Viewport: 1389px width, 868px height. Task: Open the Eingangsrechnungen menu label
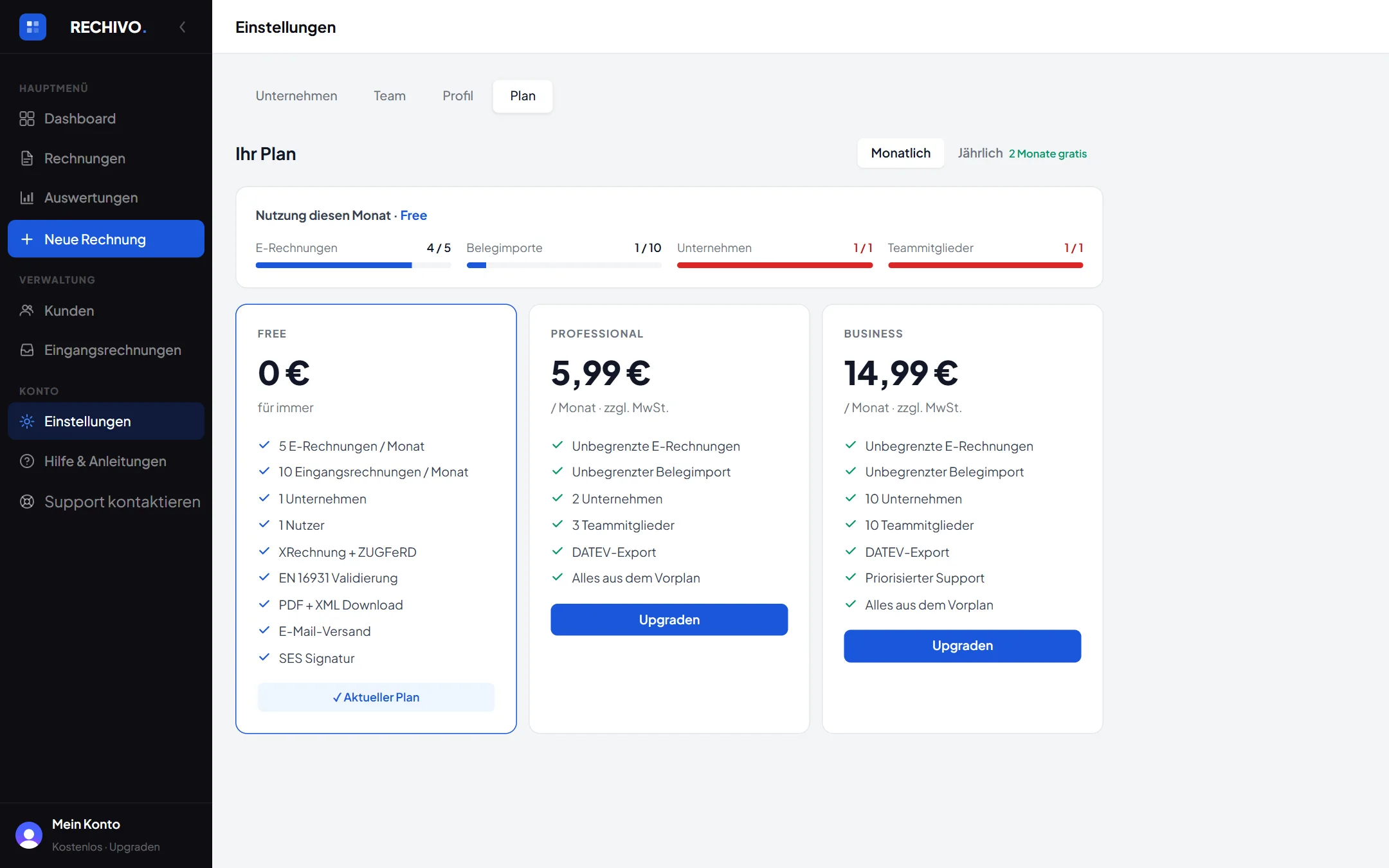113,350
